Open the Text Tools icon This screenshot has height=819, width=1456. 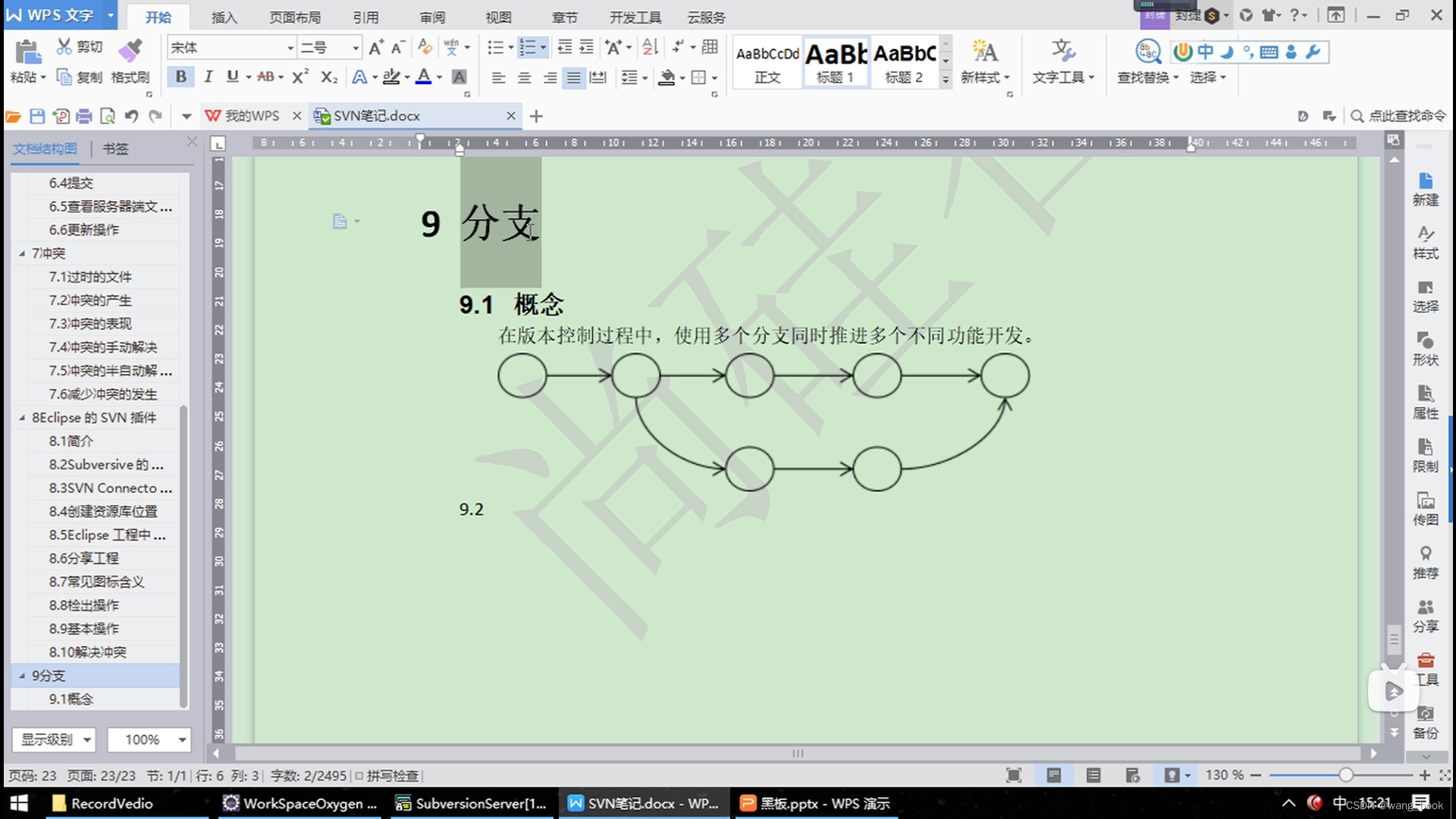point(1062,52)
